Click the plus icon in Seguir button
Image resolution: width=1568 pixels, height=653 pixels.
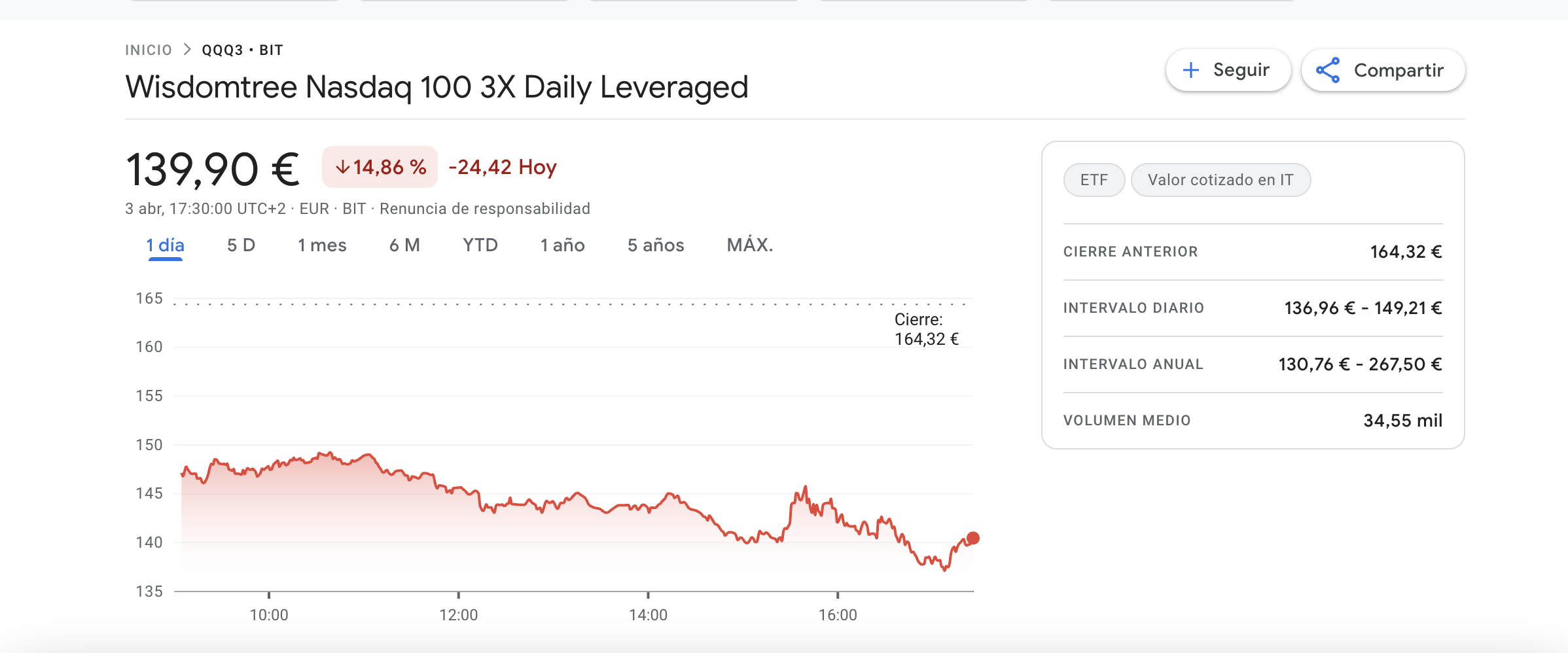[1191, 70]
